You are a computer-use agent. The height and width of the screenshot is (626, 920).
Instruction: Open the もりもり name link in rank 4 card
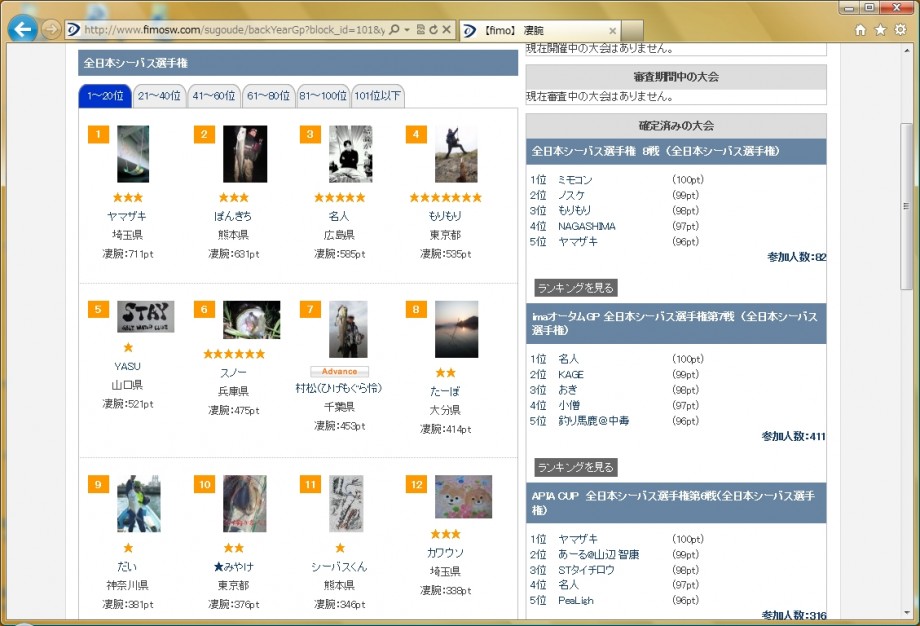[445, 216]
